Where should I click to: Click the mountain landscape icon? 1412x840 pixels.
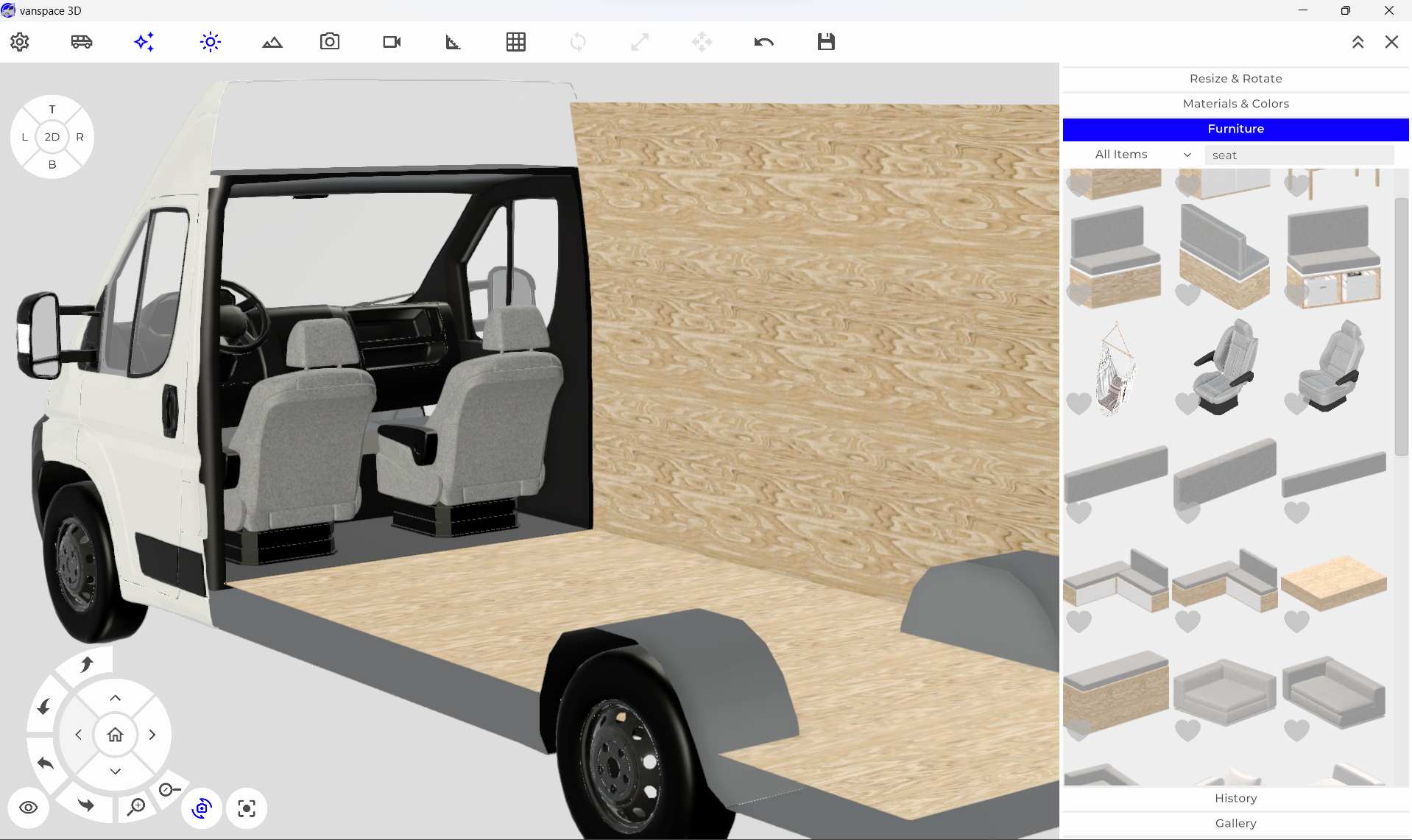(272, 42)
